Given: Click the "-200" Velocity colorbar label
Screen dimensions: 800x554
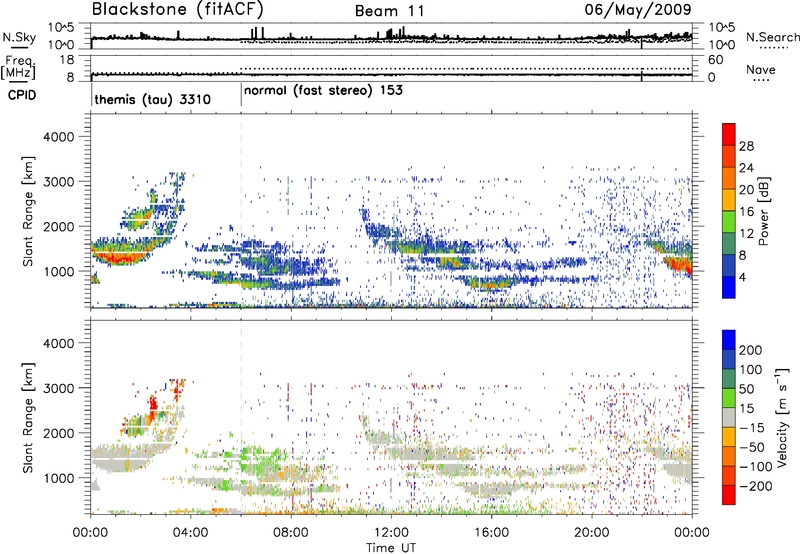Looking at the screenshot, I should click(756, 486).
